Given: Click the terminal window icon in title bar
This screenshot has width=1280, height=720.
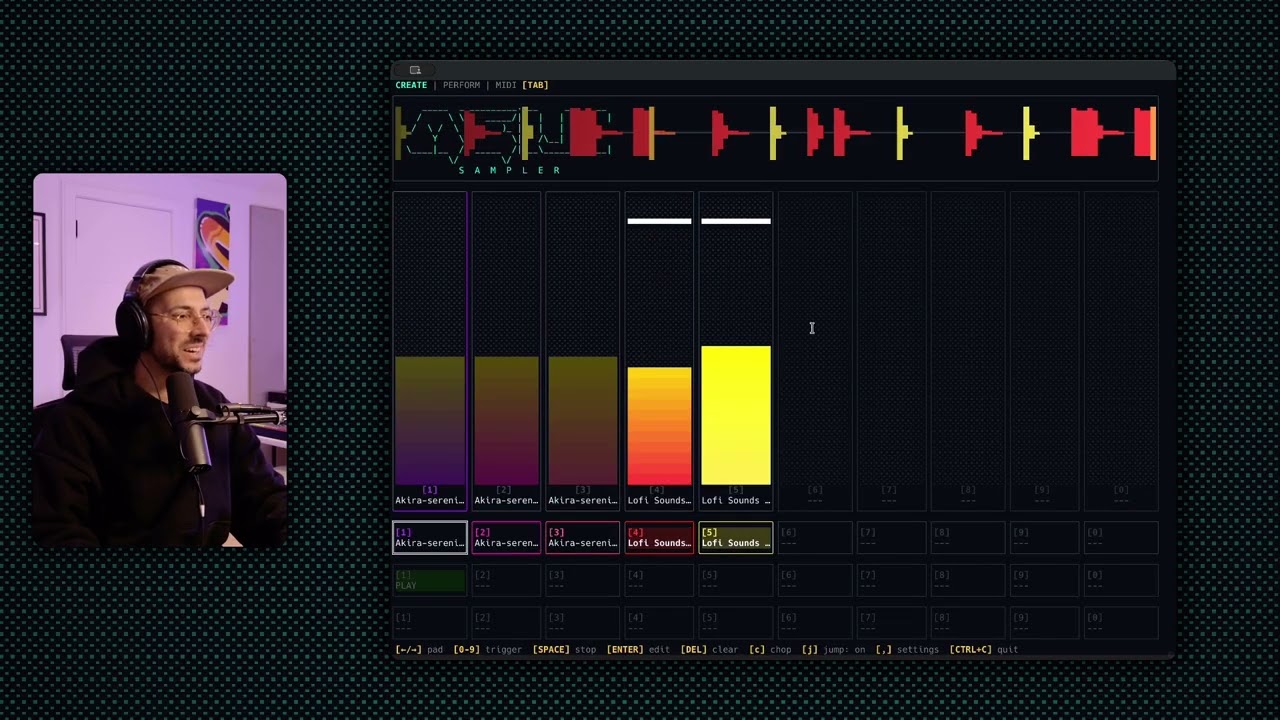Looking at the screenshot, I should 415,70.
